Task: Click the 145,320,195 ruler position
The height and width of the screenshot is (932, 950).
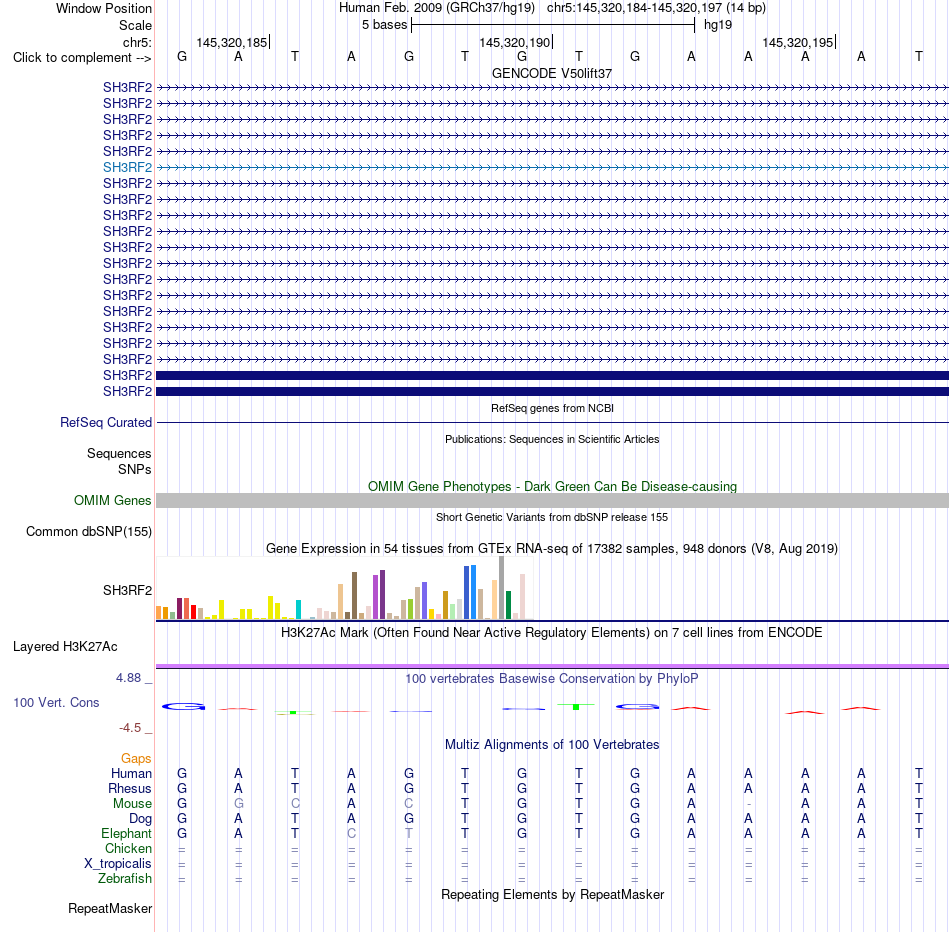Action: coord(797,42)
